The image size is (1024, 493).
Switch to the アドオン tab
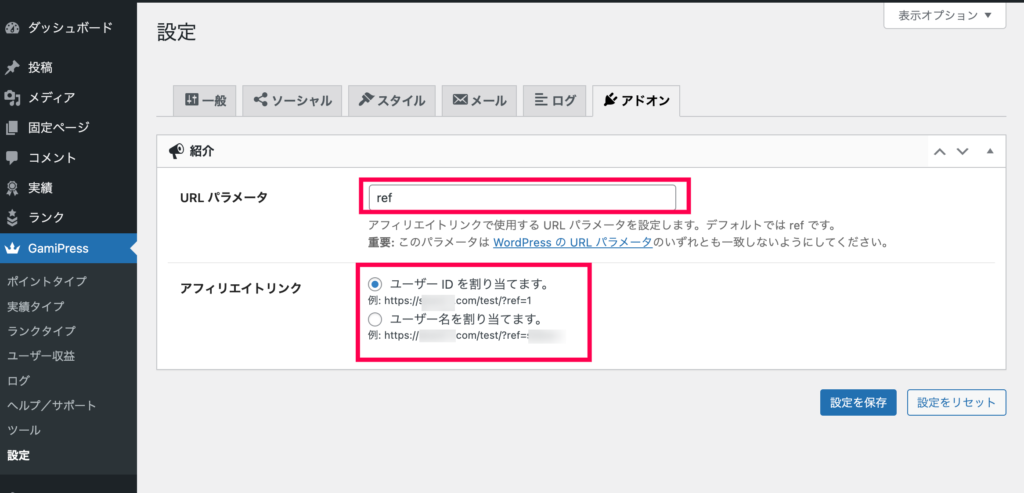[636, 101]
